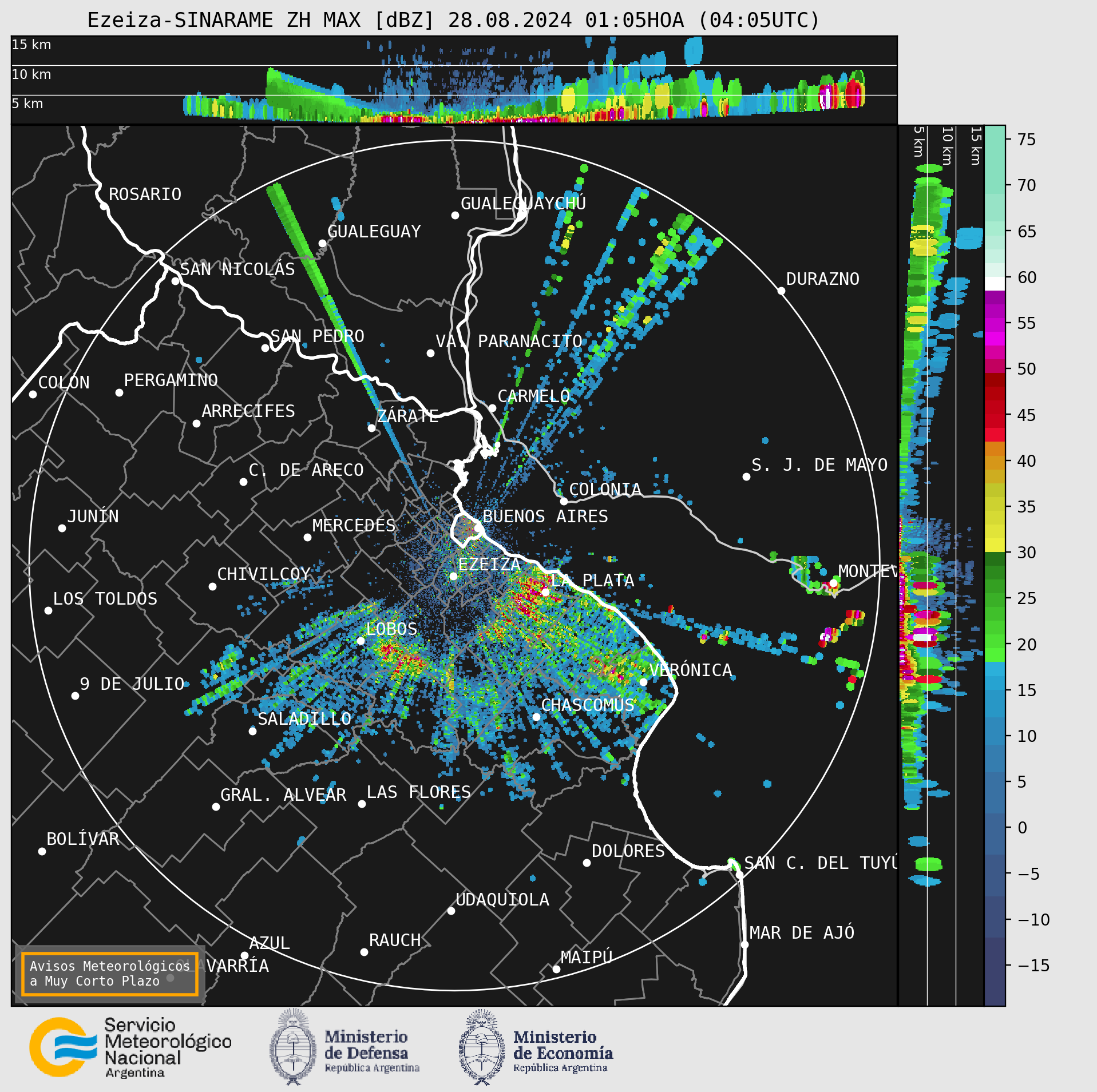This screenshot has width=1097, height=1092.
Task: Click the MERCEDES city label
Action: point(354,526)
